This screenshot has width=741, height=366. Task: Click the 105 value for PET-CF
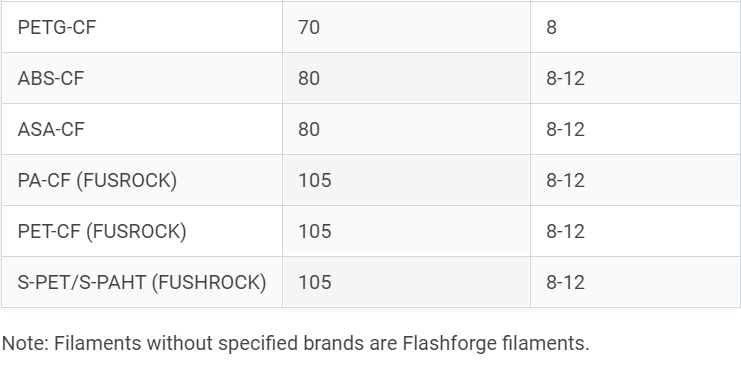pyautogui.click(x=315, y=231)
